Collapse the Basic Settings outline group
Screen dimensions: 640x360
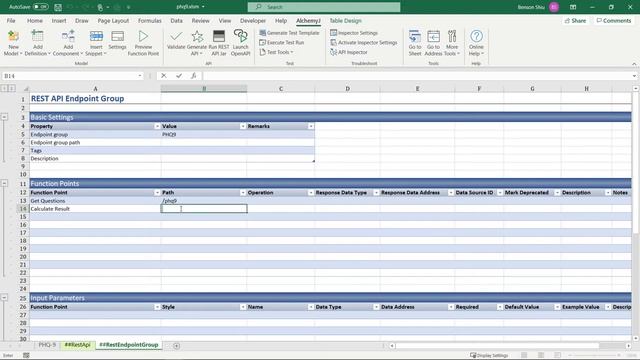coord(4,117)
